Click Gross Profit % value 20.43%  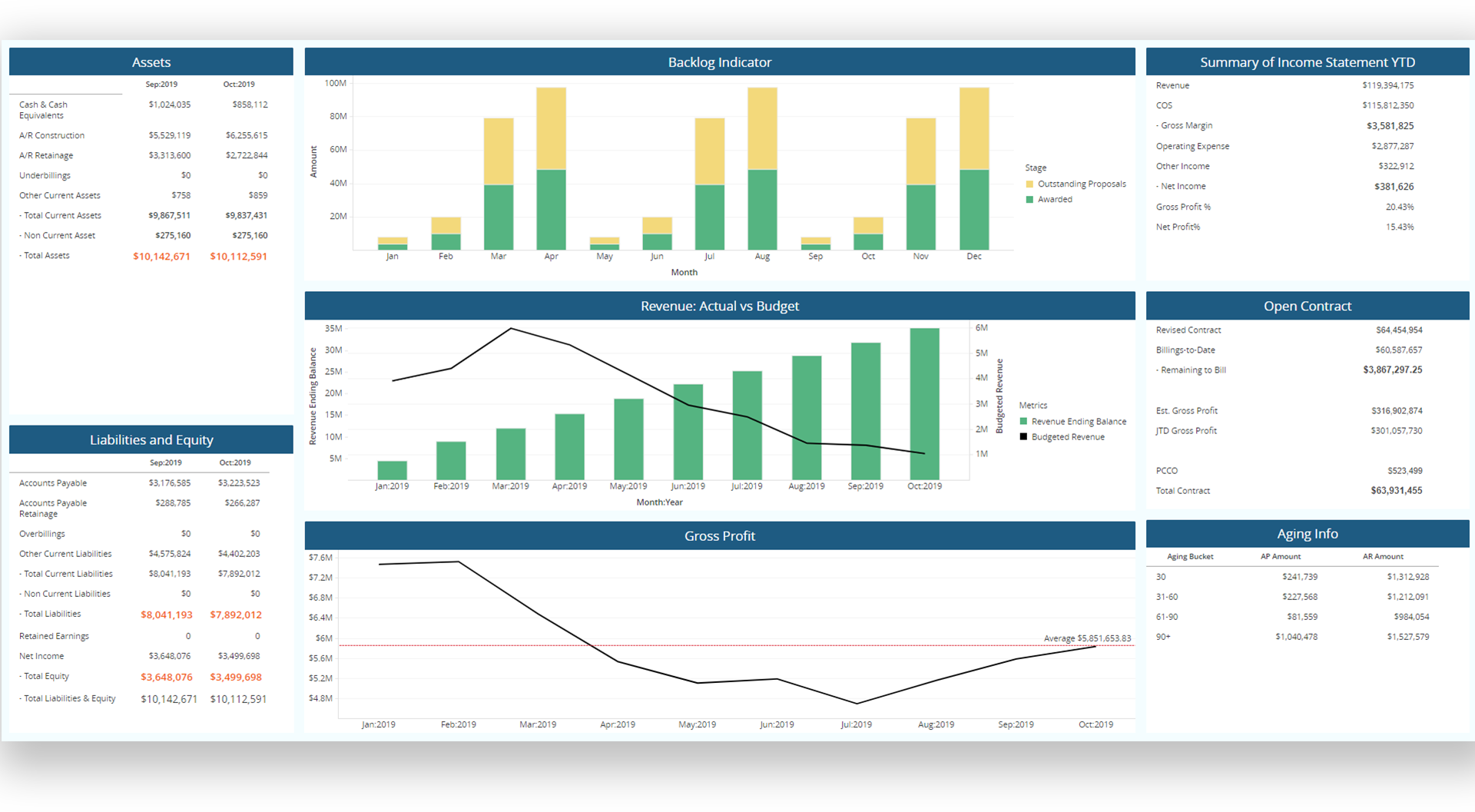coord(1400,207)
